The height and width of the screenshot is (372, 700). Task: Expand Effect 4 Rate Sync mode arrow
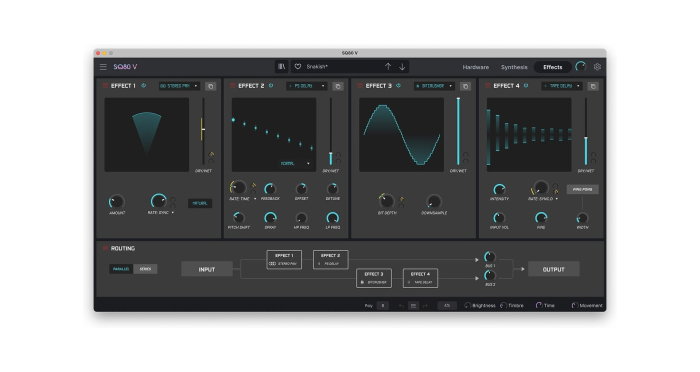[x=557, y=199]
